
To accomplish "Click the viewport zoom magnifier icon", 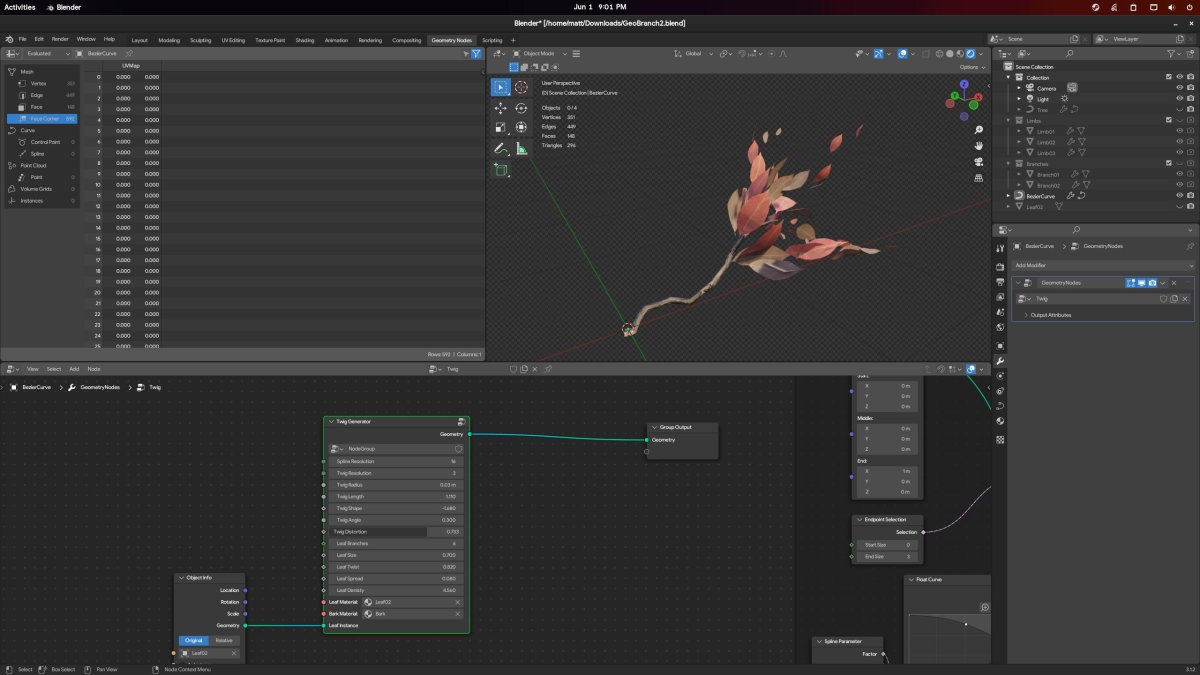I will coord(978,129).
